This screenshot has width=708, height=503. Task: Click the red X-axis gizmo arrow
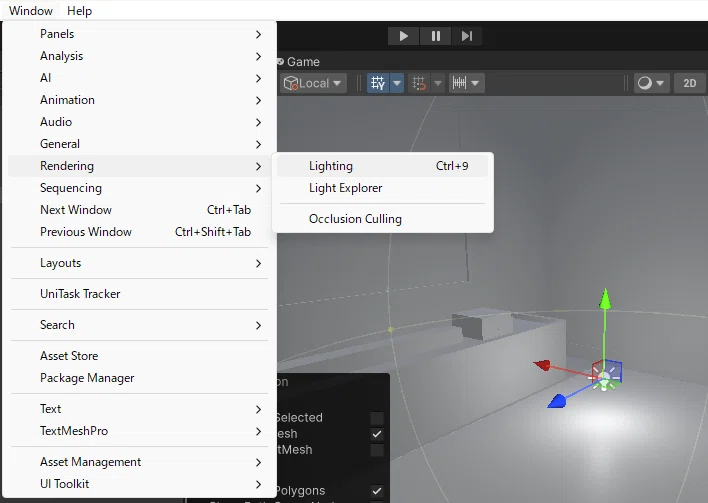coord(542,365)
